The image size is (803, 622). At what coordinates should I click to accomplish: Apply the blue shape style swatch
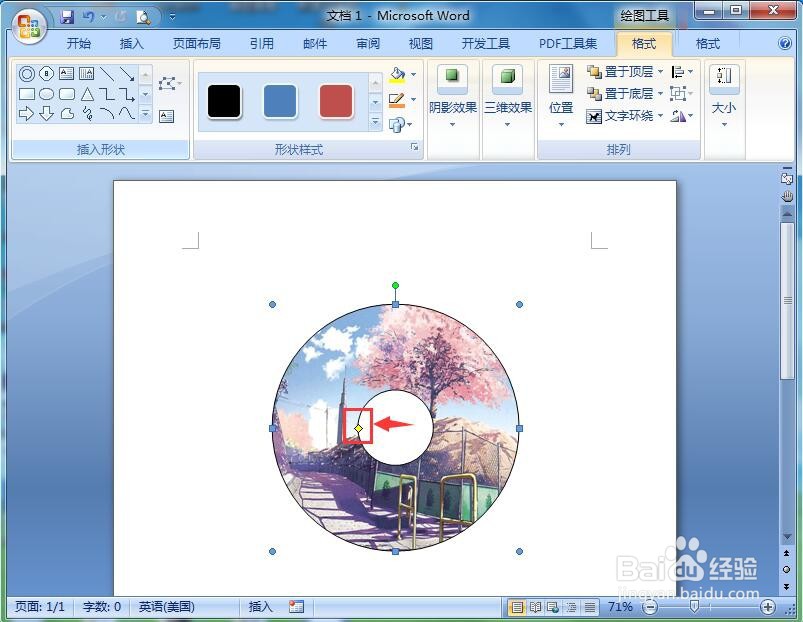point(280,101)
